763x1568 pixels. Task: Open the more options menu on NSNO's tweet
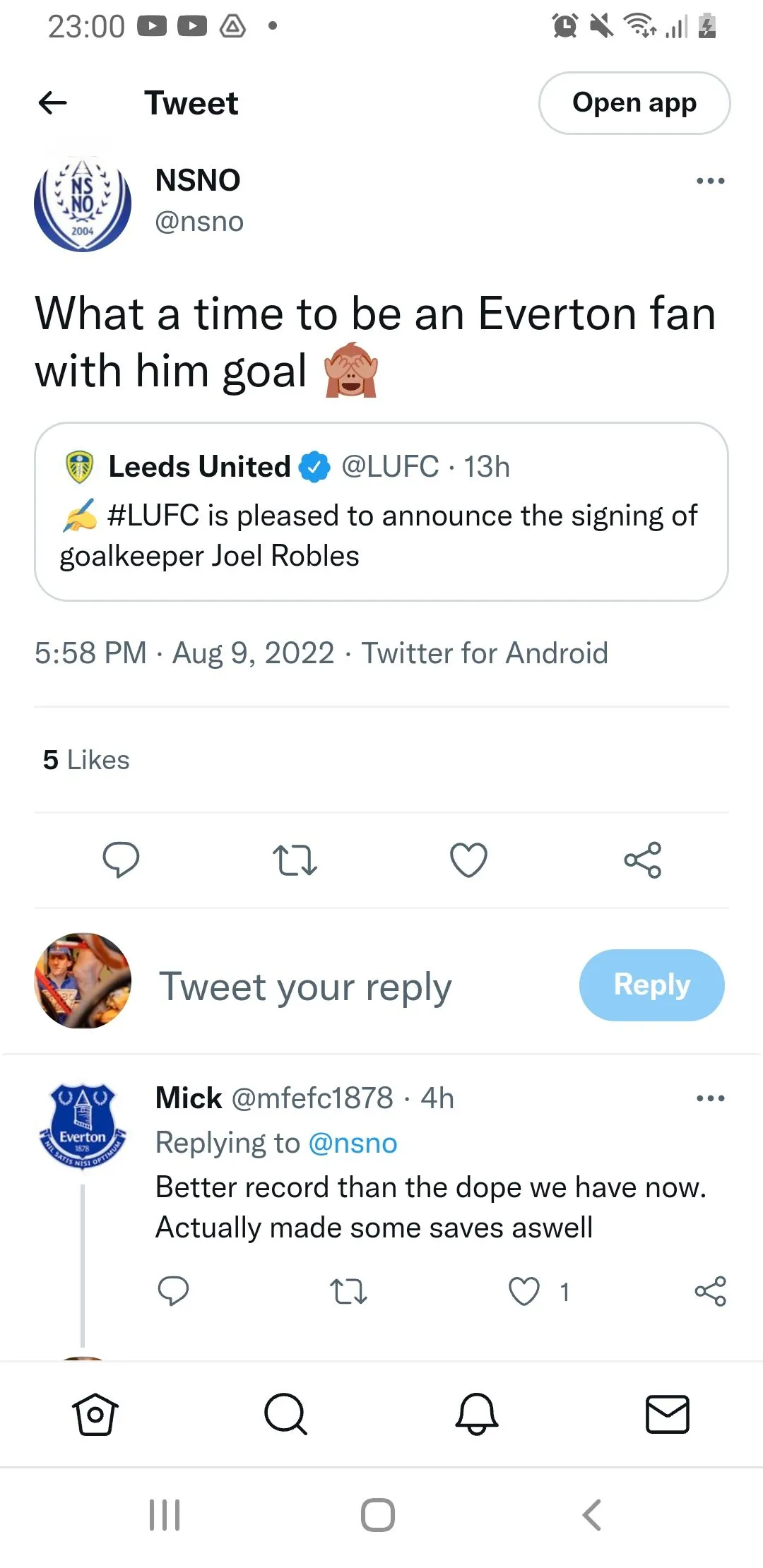click(x=710, y=181)
